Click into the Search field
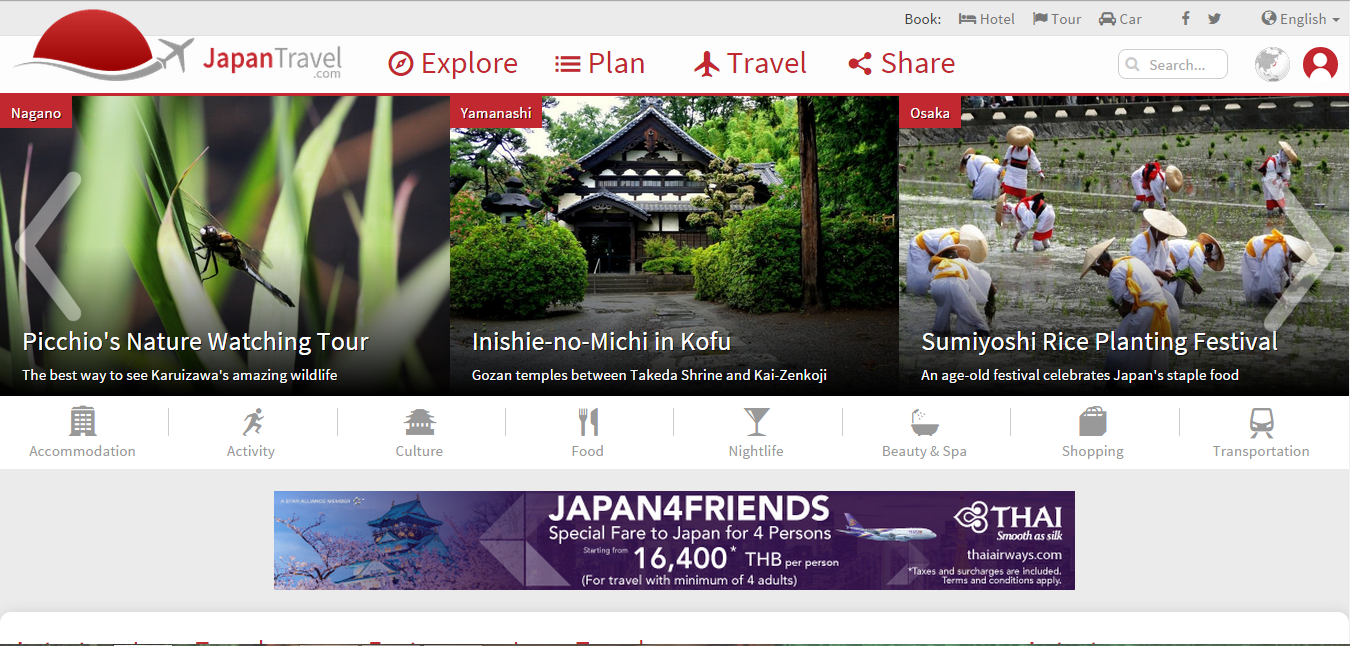The image size is (1350, 646). tap(1173, 65)
